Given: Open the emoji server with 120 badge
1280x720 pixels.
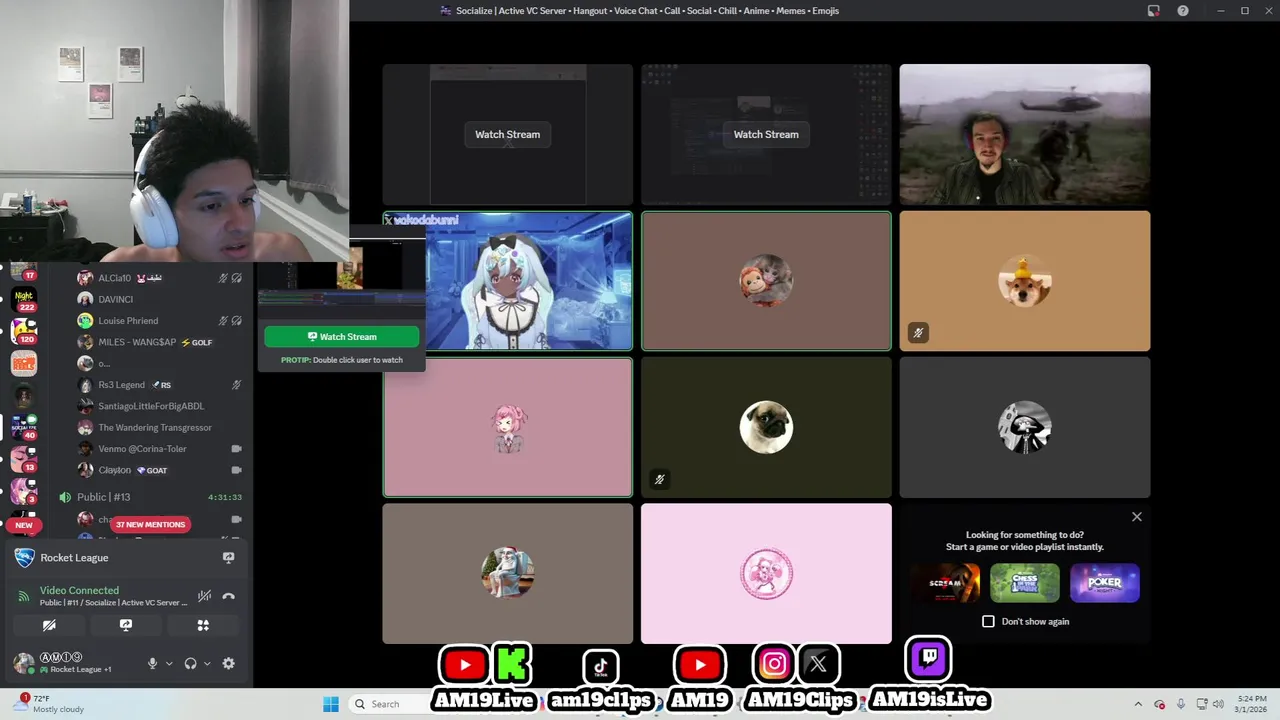Looking at the screenshot, I should pos(24,331).
